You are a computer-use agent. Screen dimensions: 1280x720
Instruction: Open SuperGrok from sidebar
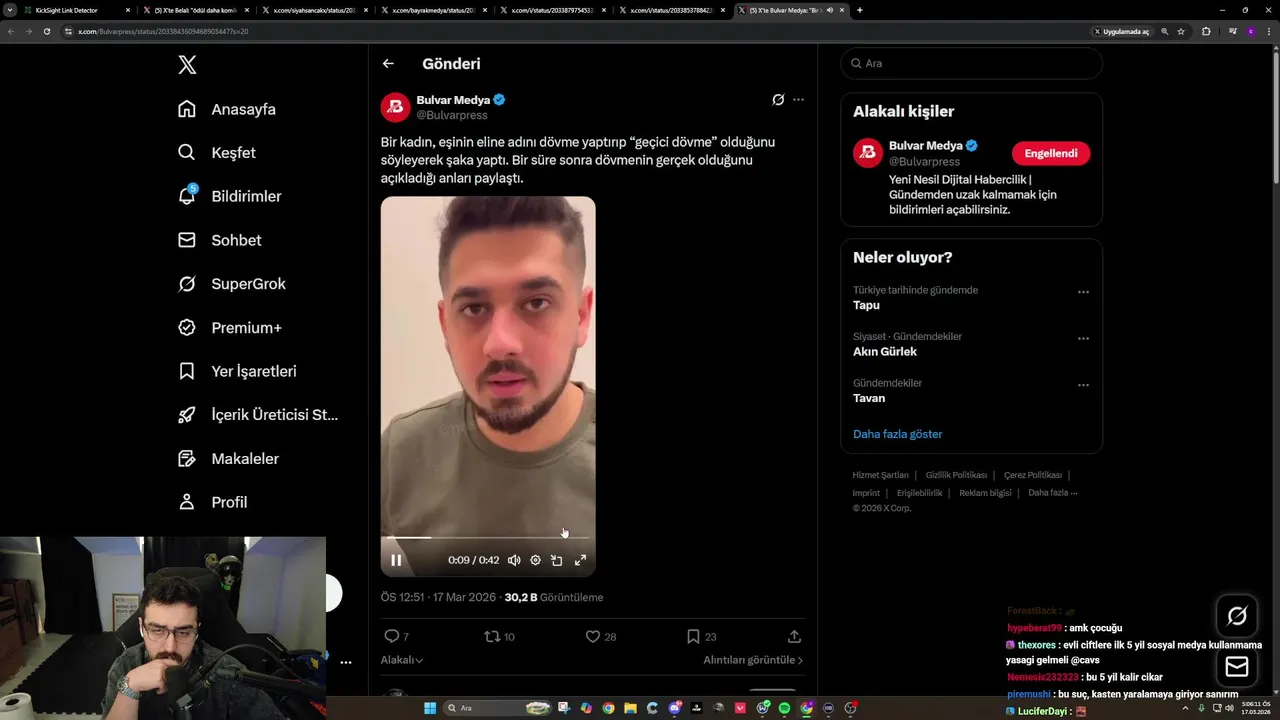231,284
